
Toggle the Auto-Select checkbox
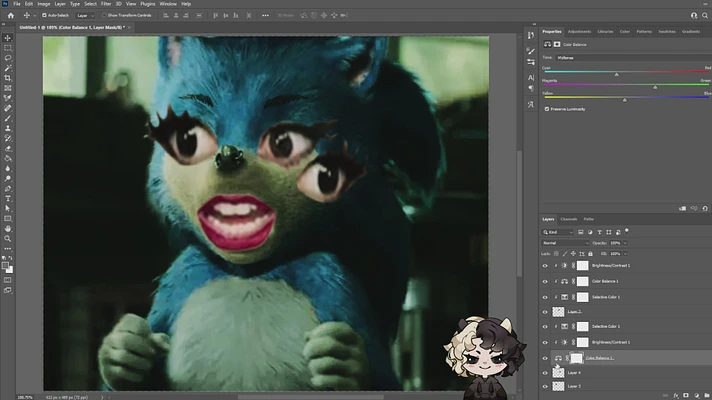[x=44, y=15]
